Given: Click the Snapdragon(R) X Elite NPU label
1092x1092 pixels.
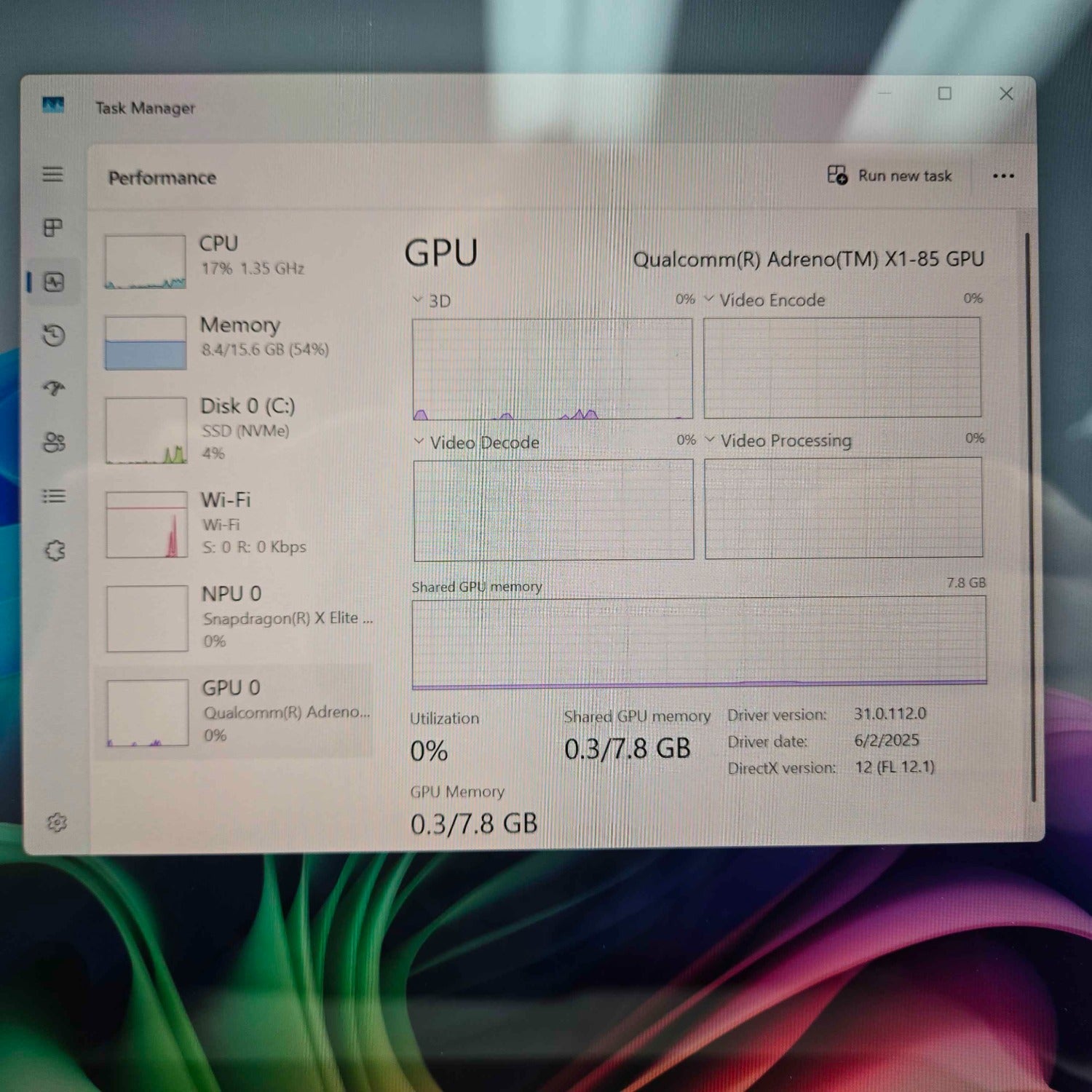Looking at the screenshot, I should 288,618.
